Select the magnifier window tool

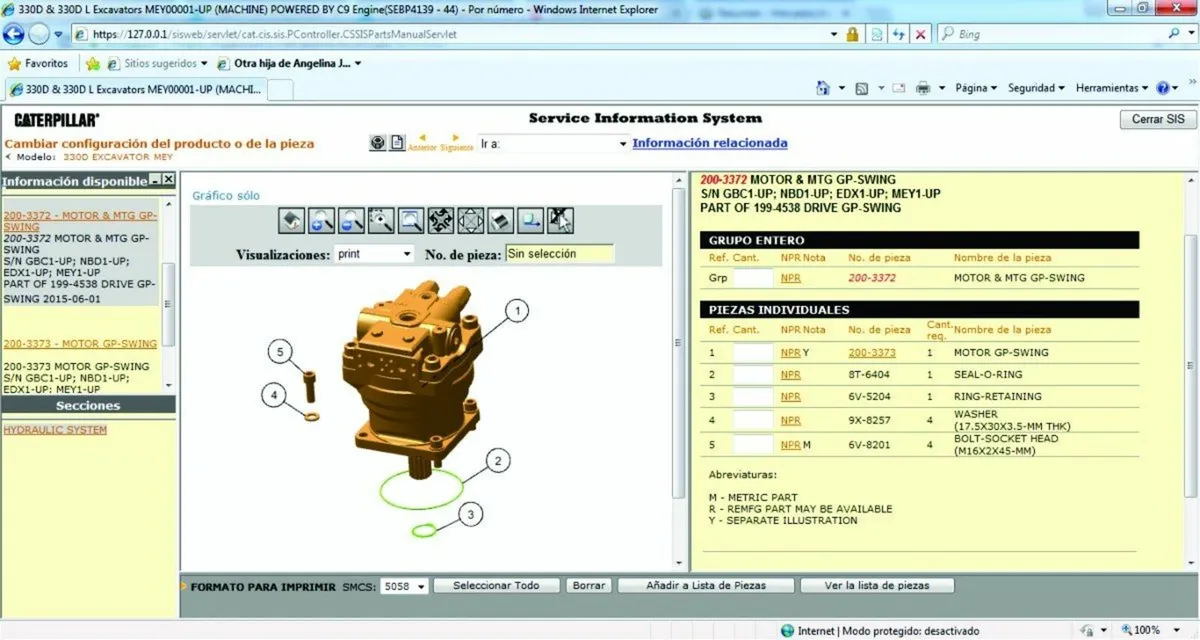coord(411,220)
